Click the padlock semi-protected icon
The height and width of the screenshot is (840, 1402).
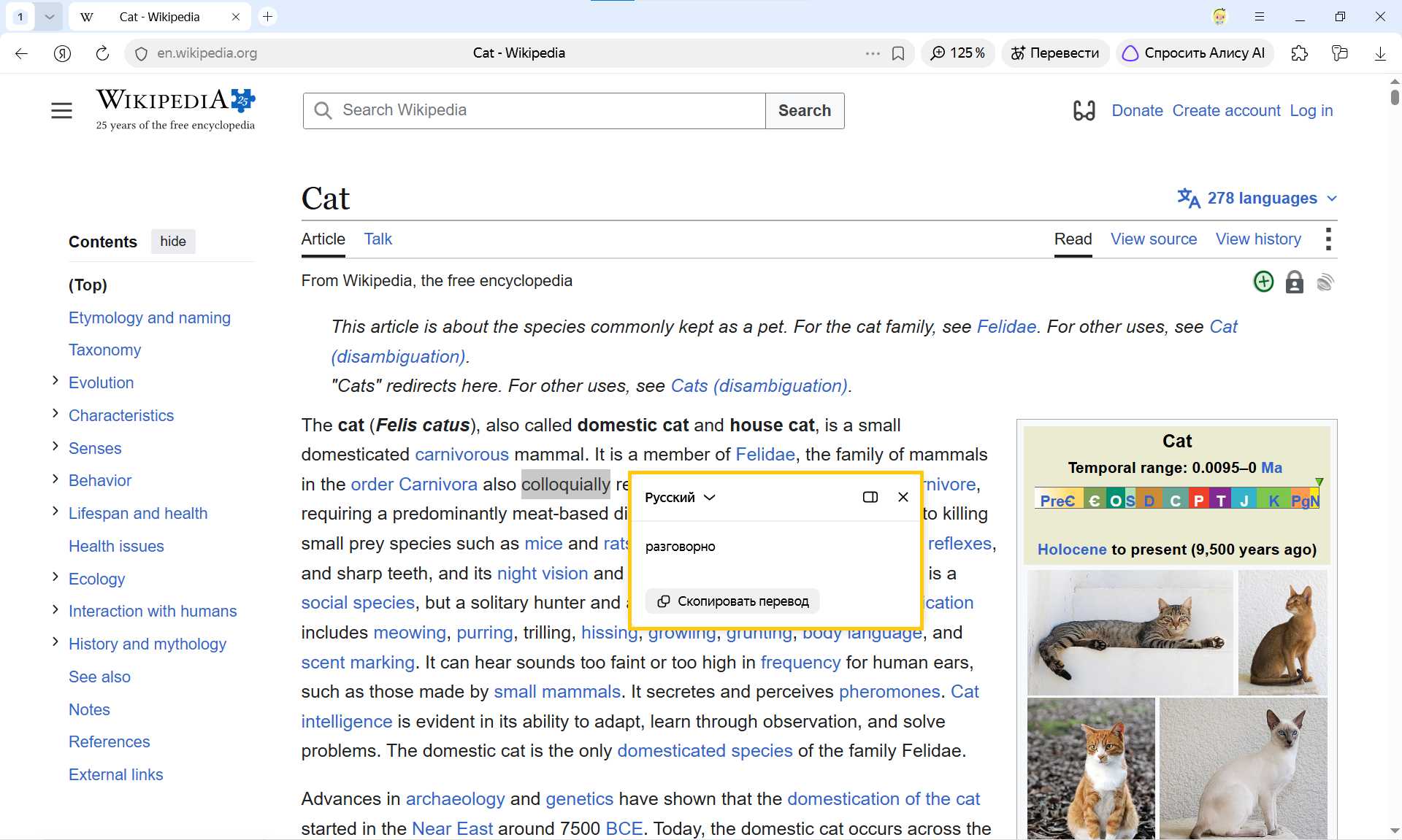pos(1294,282)
